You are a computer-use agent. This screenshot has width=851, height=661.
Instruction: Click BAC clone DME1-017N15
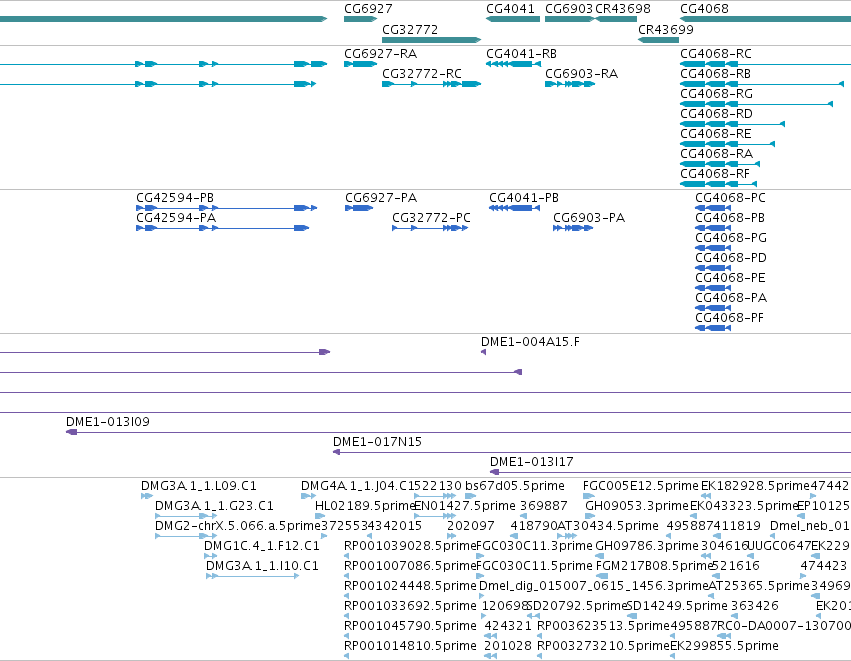click(x=377, y=442)
